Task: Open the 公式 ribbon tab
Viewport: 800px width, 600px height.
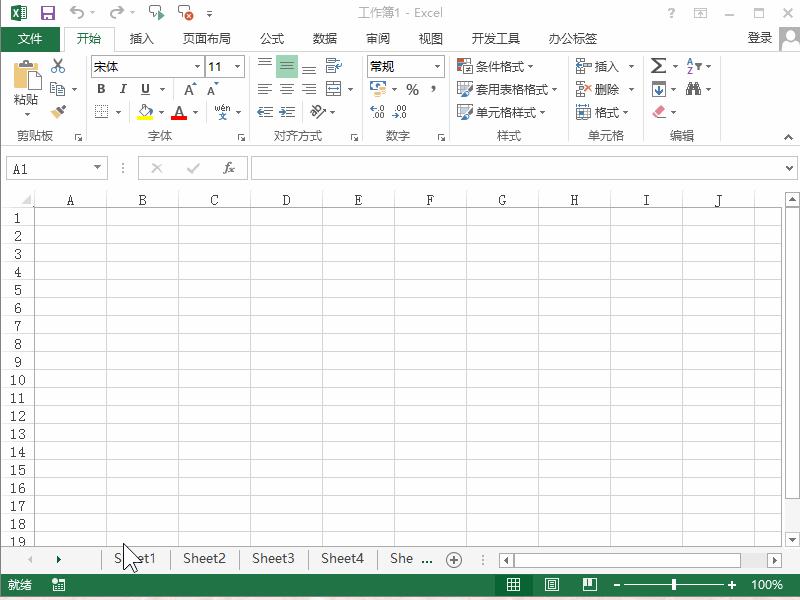Action: [x=271, y=38]
